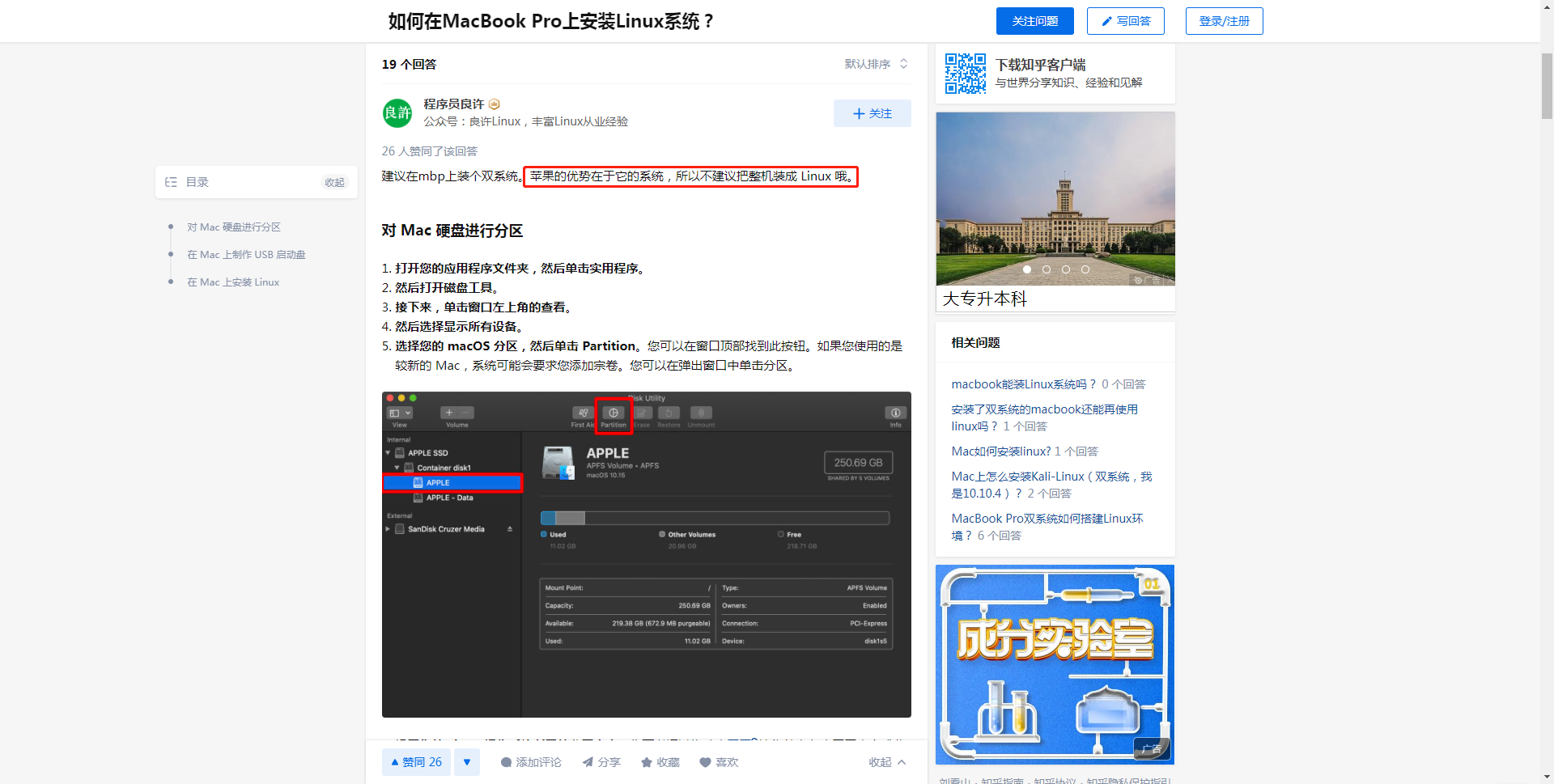Click the 喜欢 heart icon
The width and height of the screenshot is (1554, 784).
pos(705,762)
